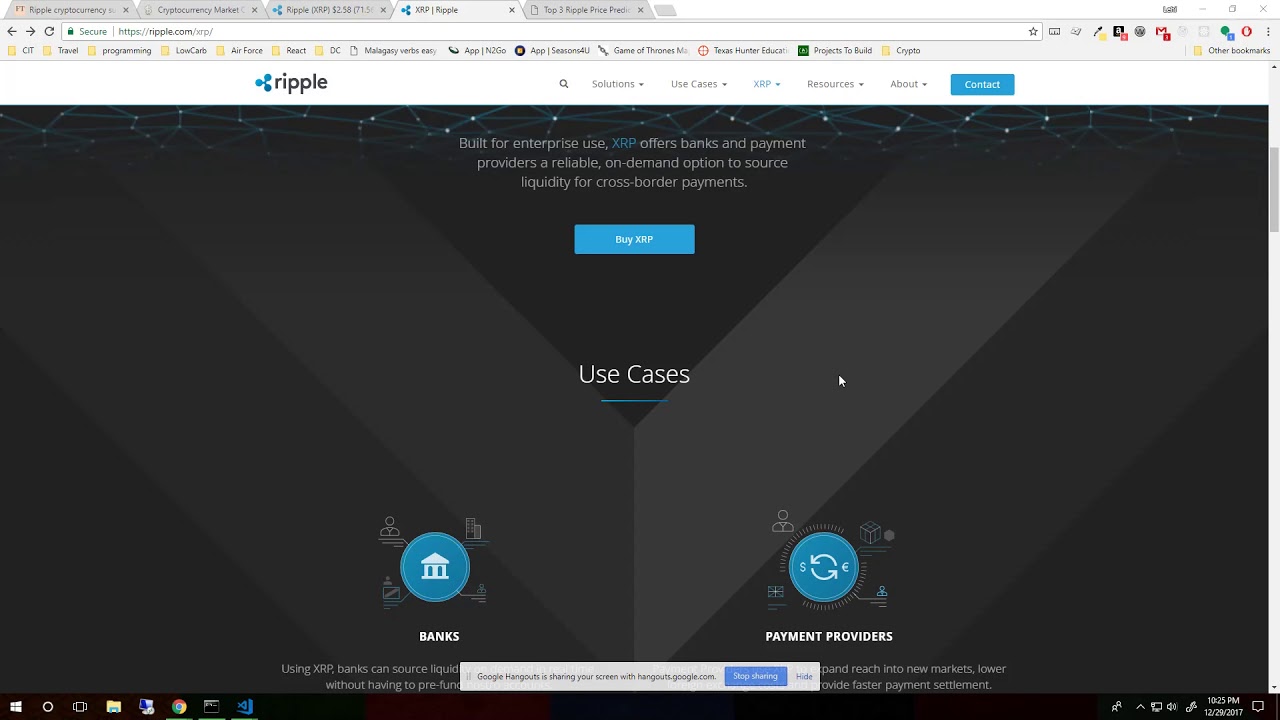This screenshot has height=720, width=1280.
Task: Close the XRP | Ripple tab
Action: pos(512,10)
